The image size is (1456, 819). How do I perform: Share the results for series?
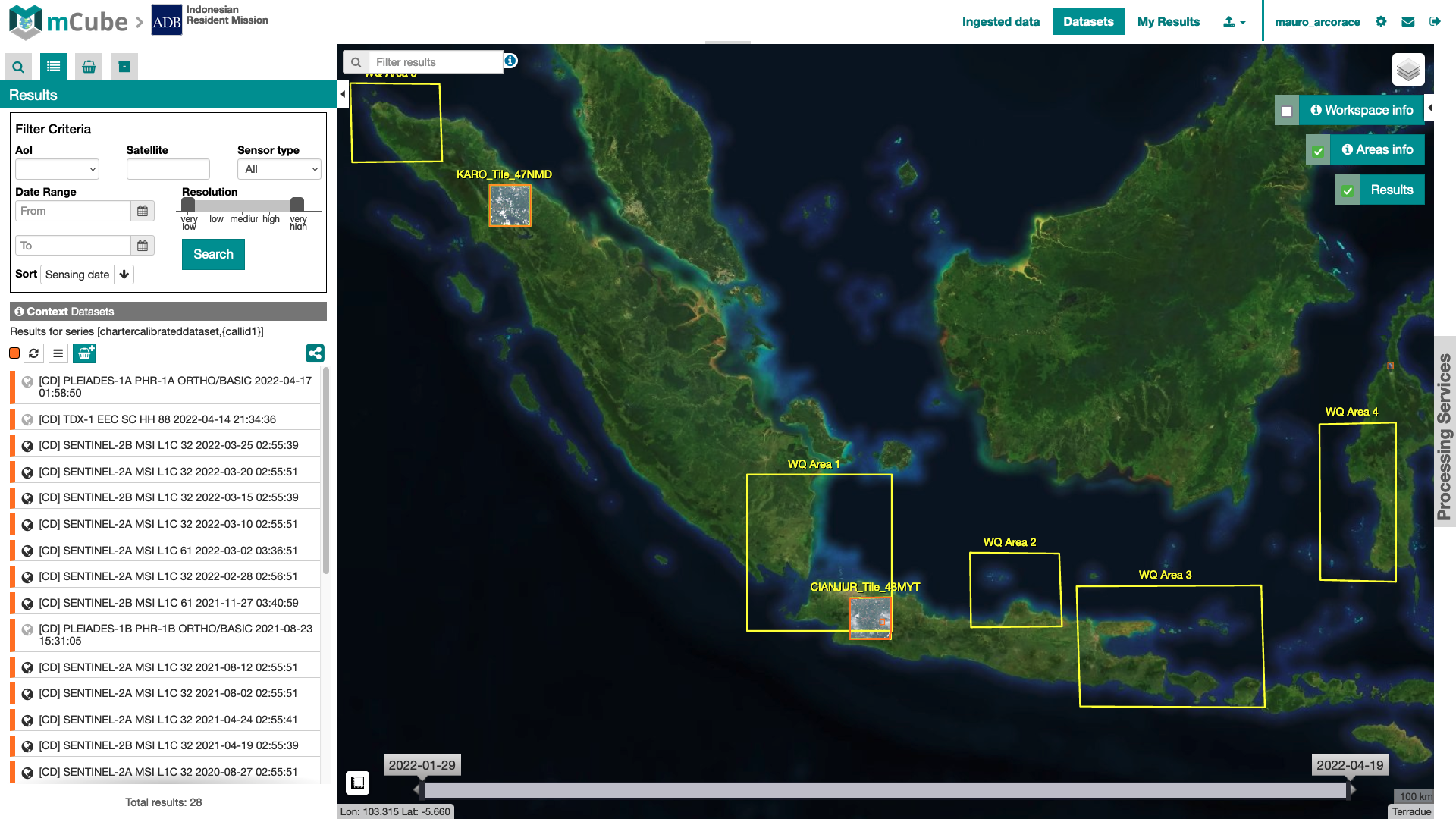(x=315, y=353)
